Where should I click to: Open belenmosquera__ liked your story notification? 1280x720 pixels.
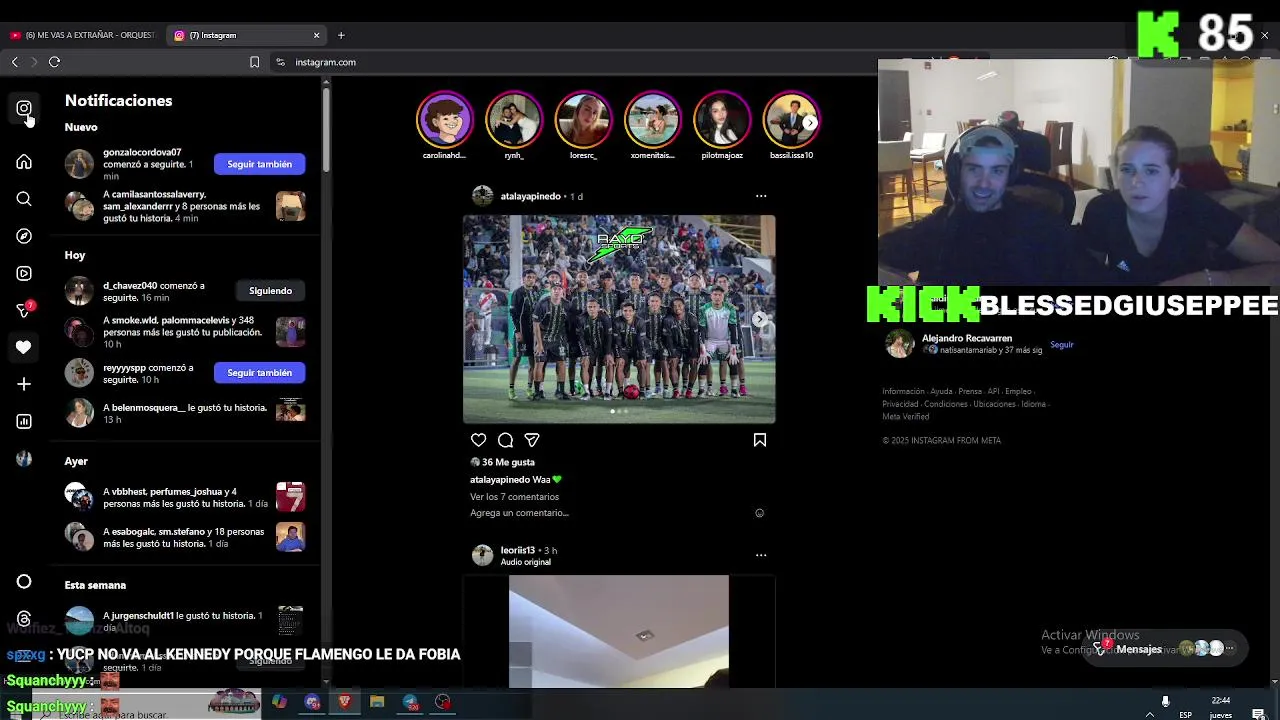185,412
